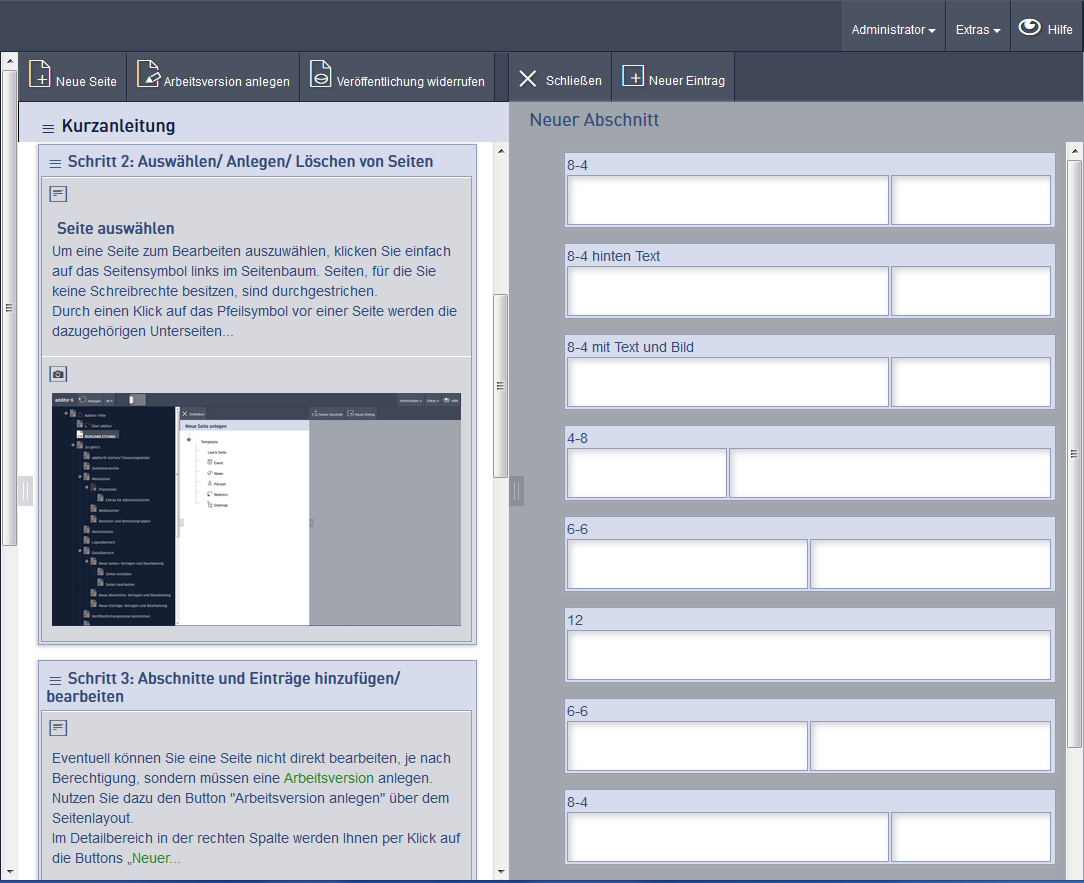
Task: Click the Arbeitsversion anlegen edit icon
Action: pos(148,76)
